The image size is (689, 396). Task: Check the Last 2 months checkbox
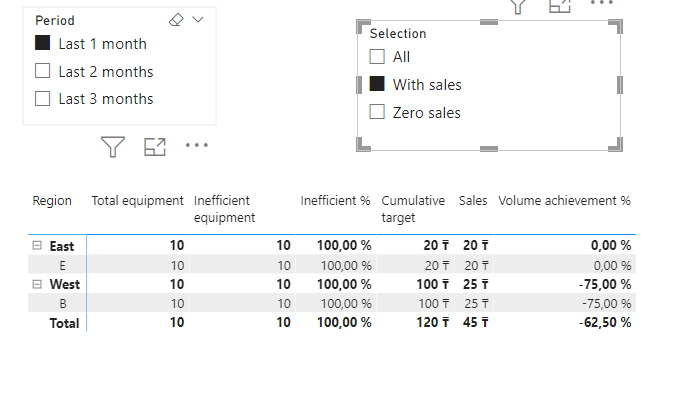tap(43, 71)
